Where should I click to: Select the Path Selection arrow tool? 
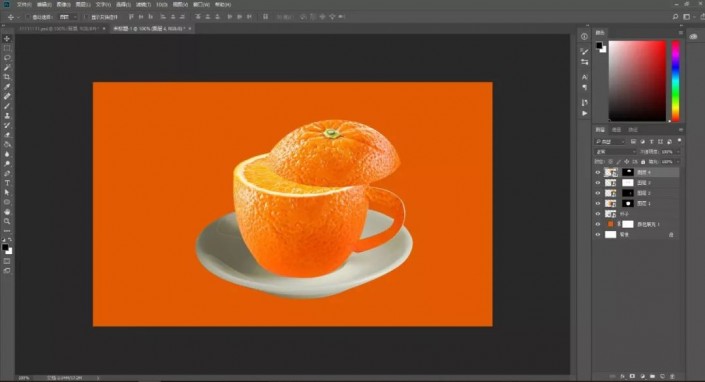[7, 192]
